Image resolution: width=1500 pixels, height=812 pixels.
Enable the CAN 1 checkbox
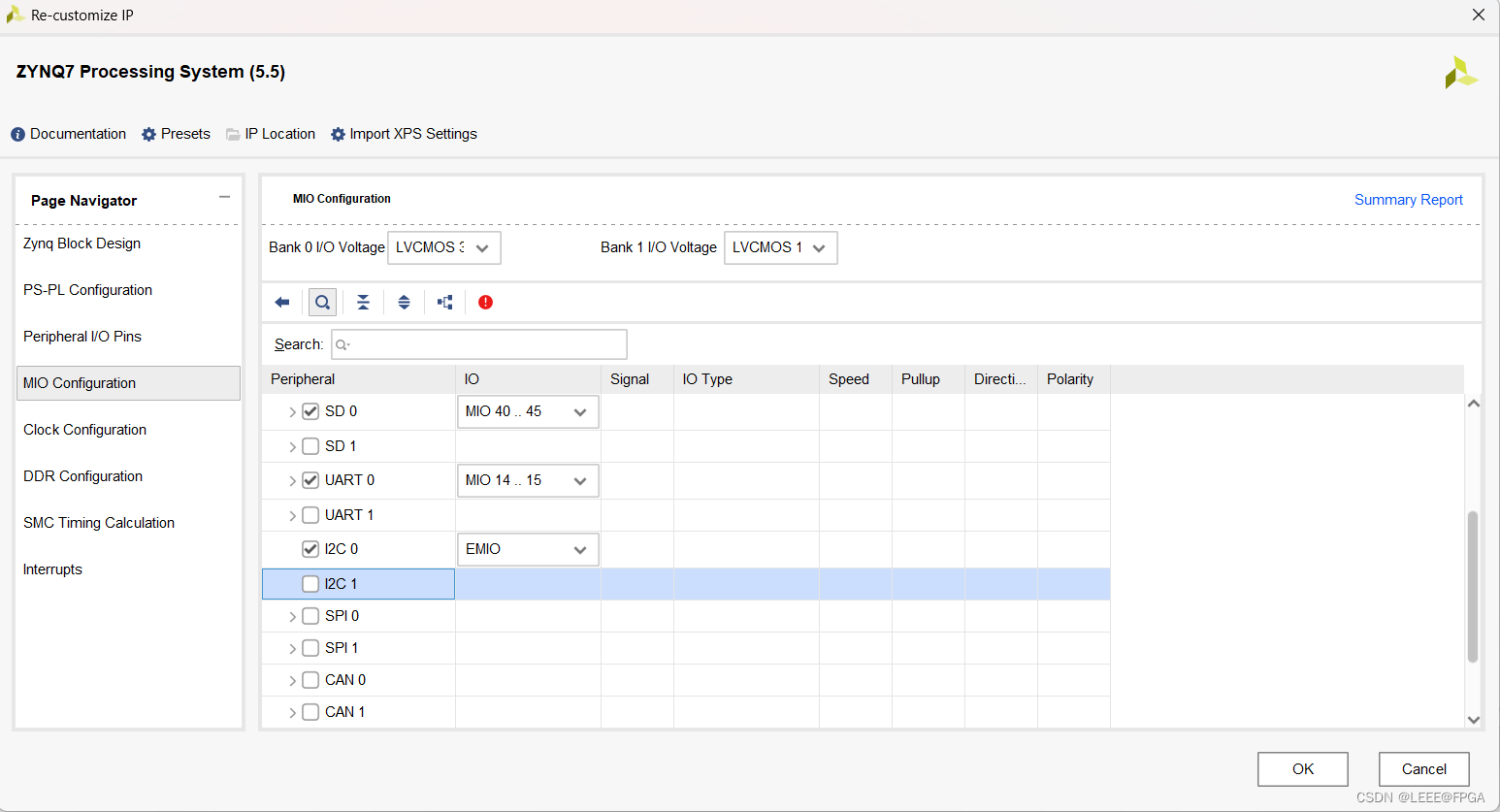coord(310,712)
